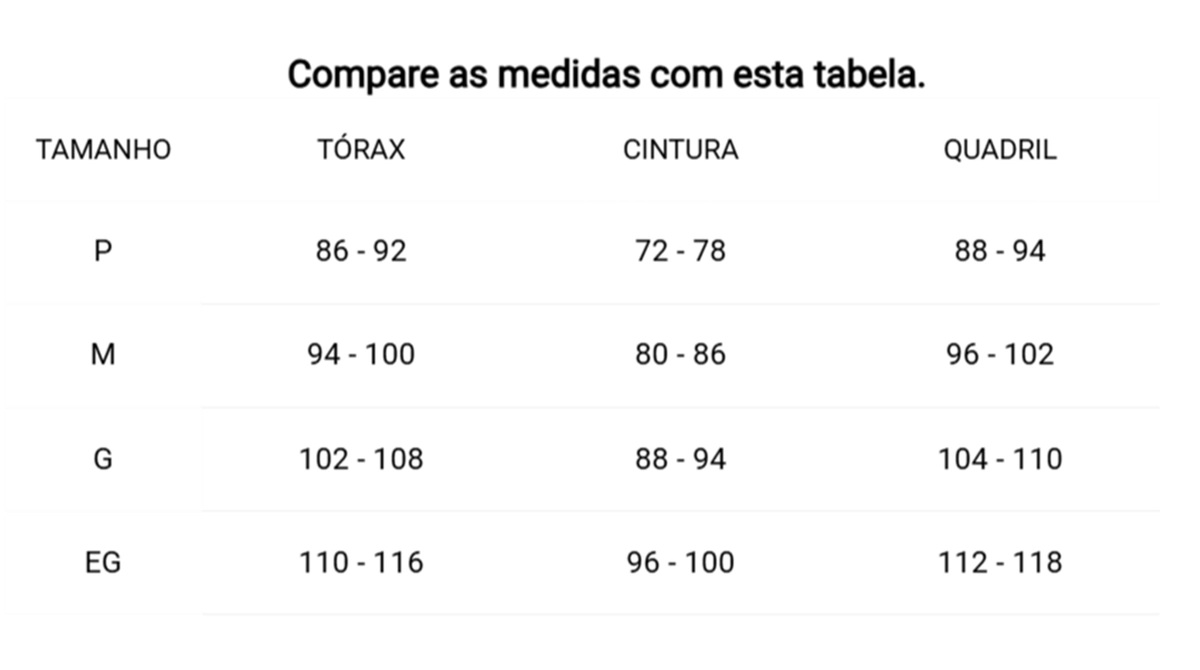Select the TAMANHO column header
This screenshot has width=1200, height=670.
tap(104, 150)
